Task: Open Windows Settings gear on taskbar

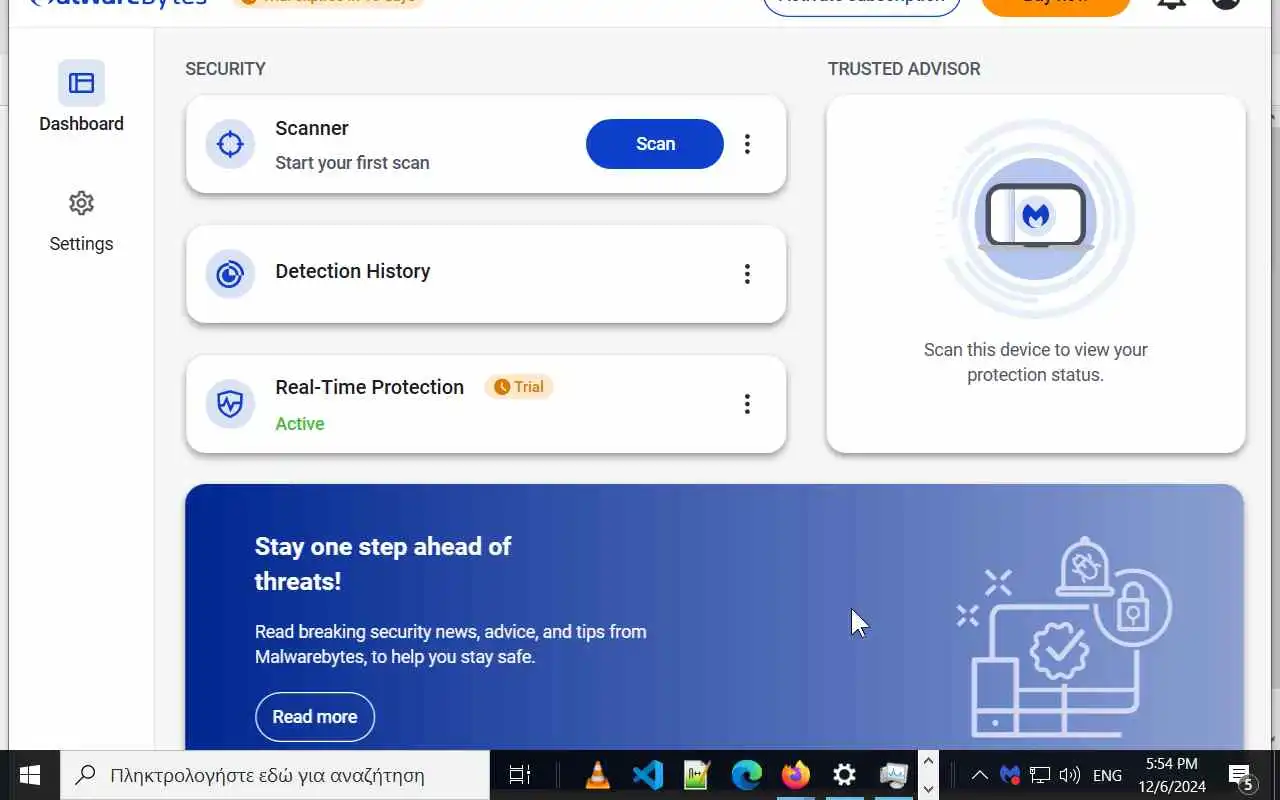Action: 845,775
